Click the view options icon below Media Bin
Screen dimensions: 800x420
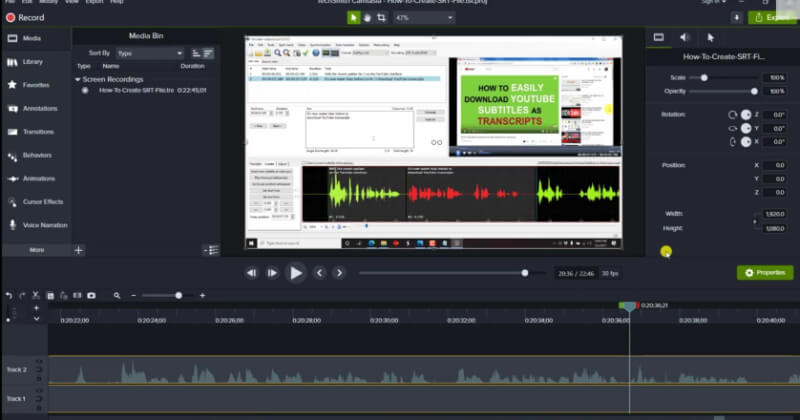tap(211, 250)
